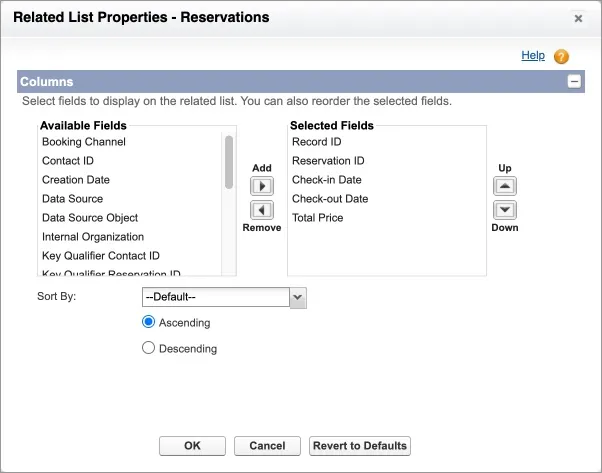This screenshot has width=602, height=473.
Task: Select Contact ID in Available Fields
Action: (x=68, y=161)
